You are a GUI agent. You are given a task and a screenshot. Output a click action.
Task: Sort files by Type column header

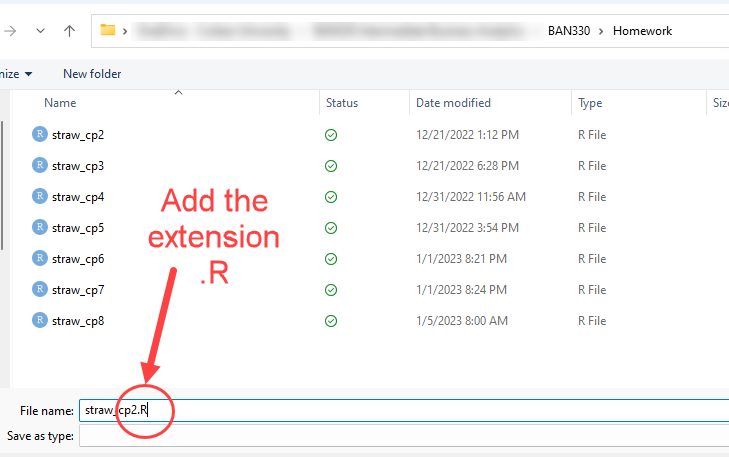coord(590,103)
